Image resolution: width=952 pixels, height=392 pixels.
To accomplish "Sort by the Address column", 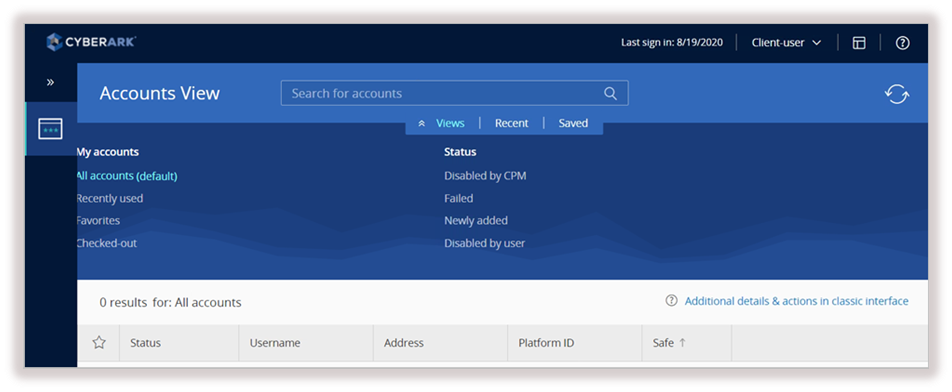I will [440, 343].
